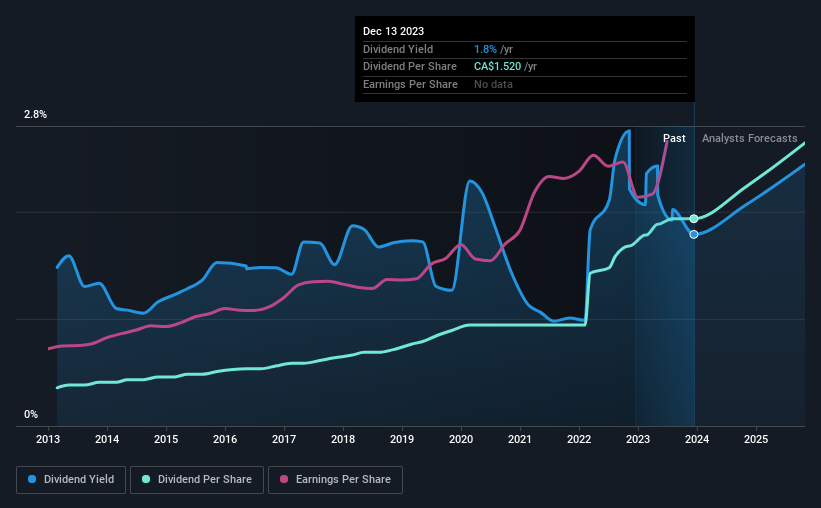The image size is (821, 508).
Task: Toggle the Earnings Per Share legend button
Action: (335, 480)
